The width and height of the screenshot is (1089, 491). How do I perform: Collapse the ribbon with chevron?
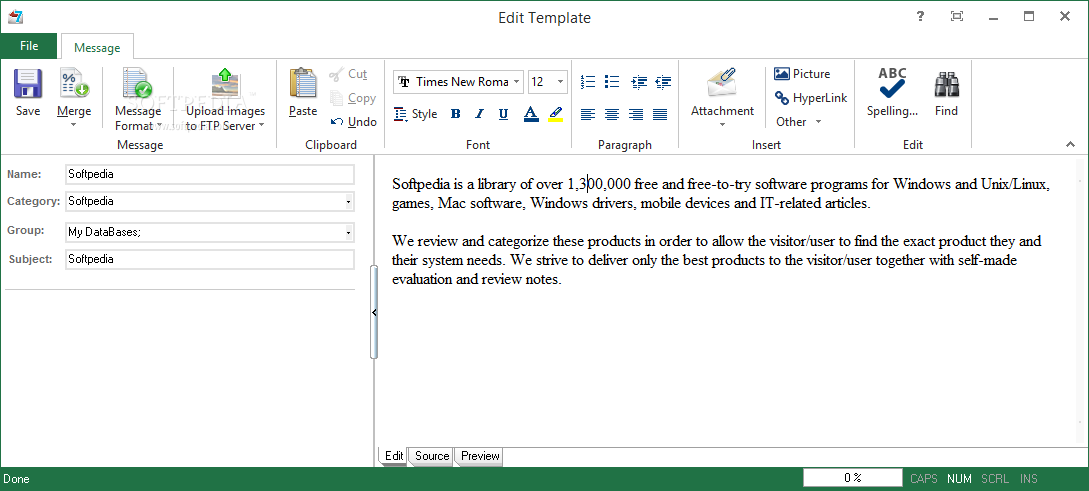click(1070, 144)
